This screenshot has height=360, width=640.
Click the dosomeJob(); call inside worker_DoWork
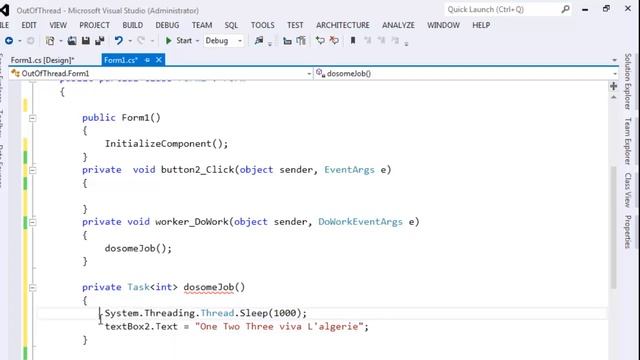[138, 248]
